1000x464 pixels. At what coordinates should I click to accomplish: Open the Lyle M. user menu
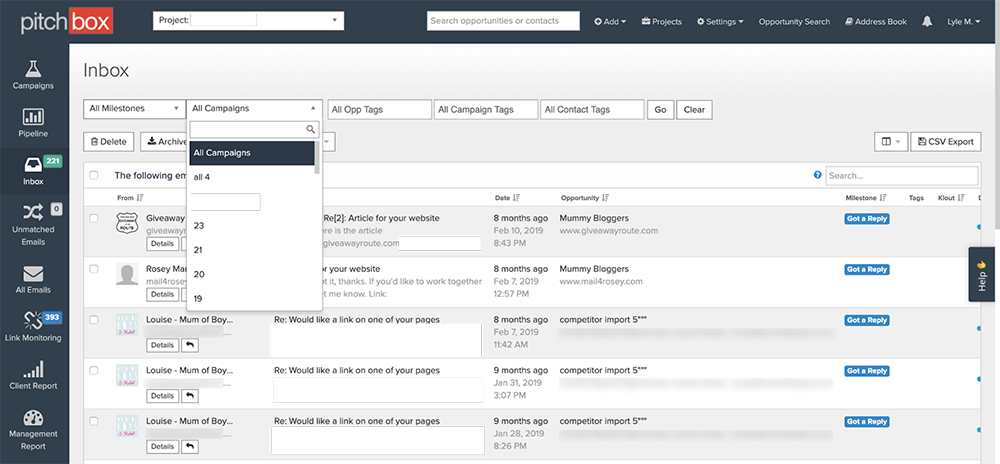964,22
